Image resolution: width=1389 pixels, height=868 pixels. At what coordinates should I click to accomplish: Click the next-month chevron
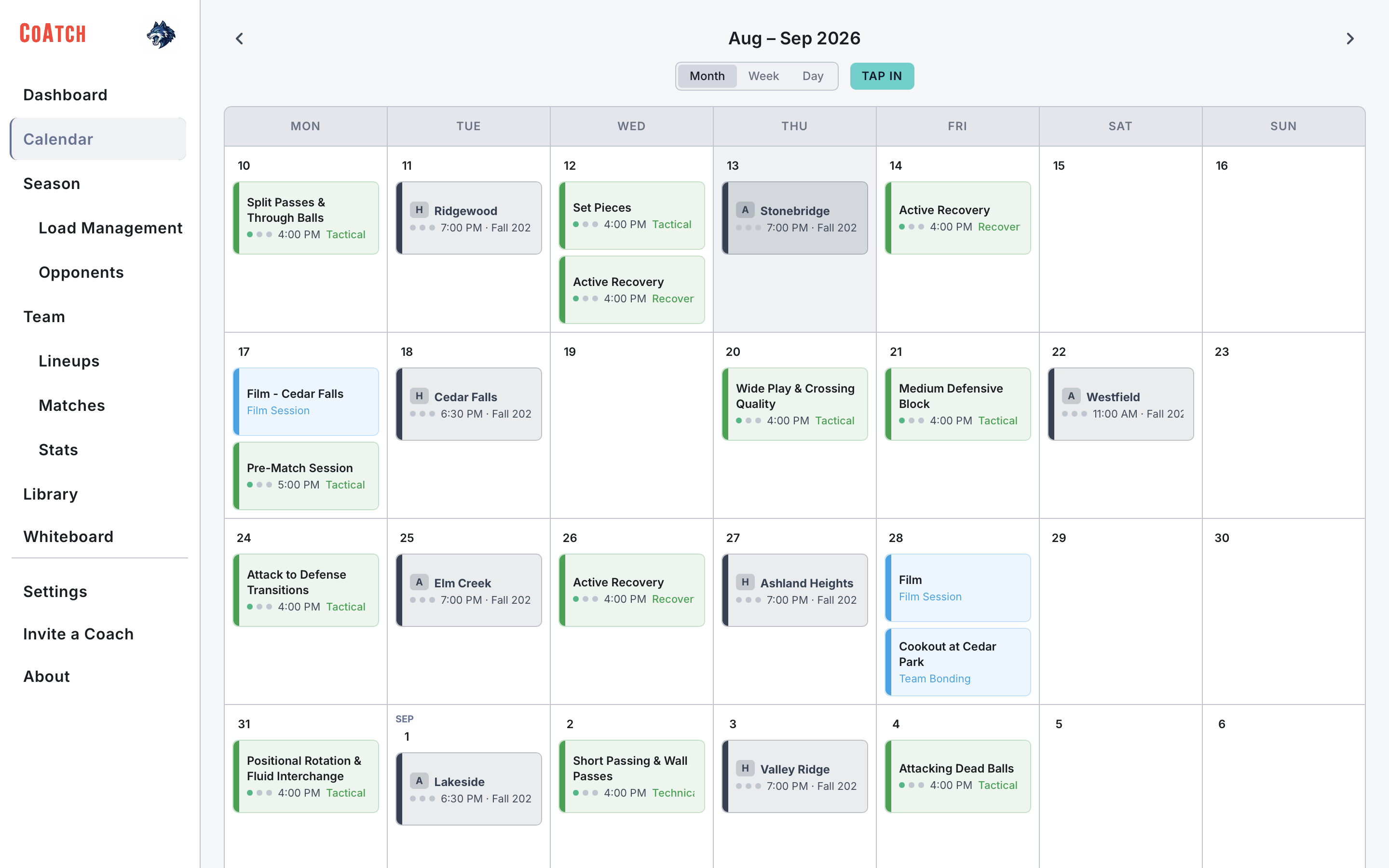[1350, 39]
